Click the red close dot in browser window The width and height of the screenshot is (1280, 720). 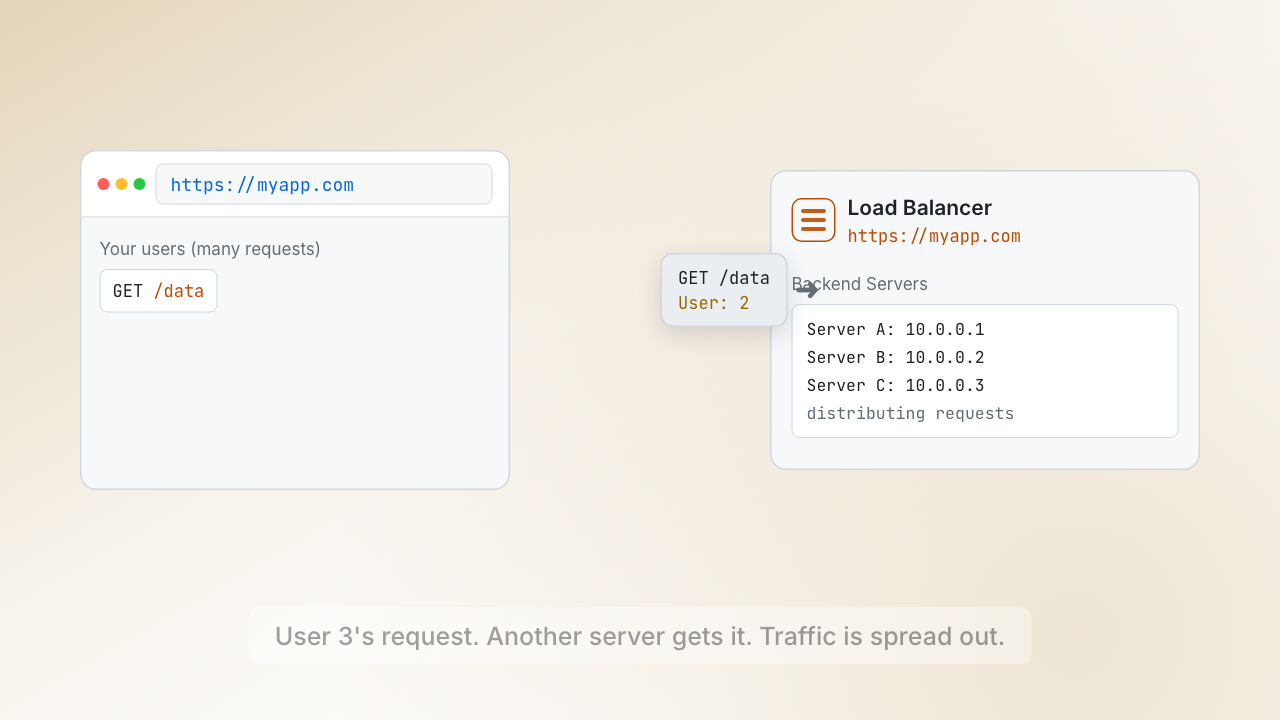[103, 184]
